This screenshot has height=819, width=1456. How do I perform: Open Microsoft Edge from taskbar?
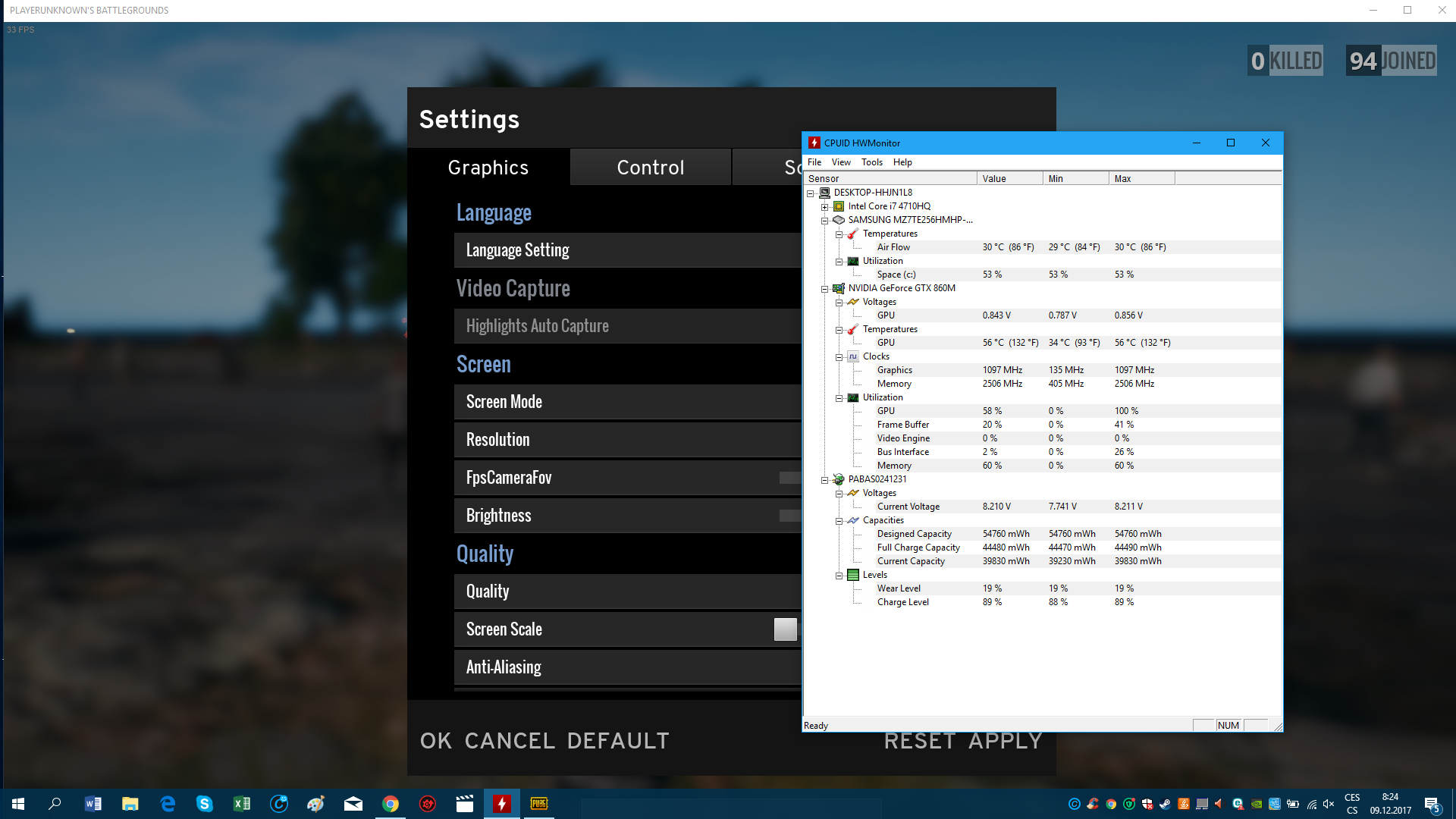tap(168, 804)
